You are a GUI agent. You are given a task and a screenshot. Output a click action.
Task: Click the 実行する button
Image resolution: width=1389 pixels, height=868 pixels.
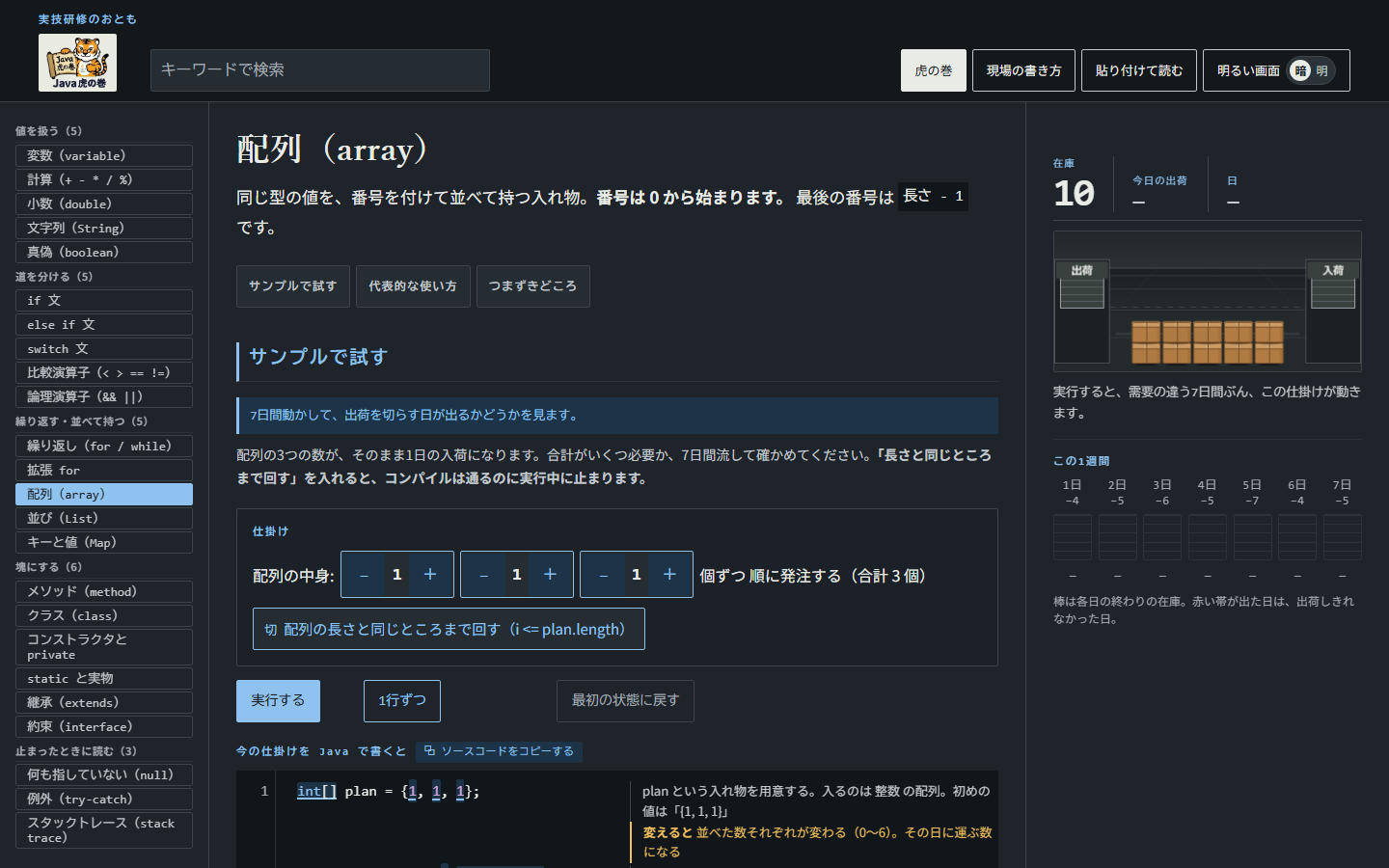coord(278,701)
